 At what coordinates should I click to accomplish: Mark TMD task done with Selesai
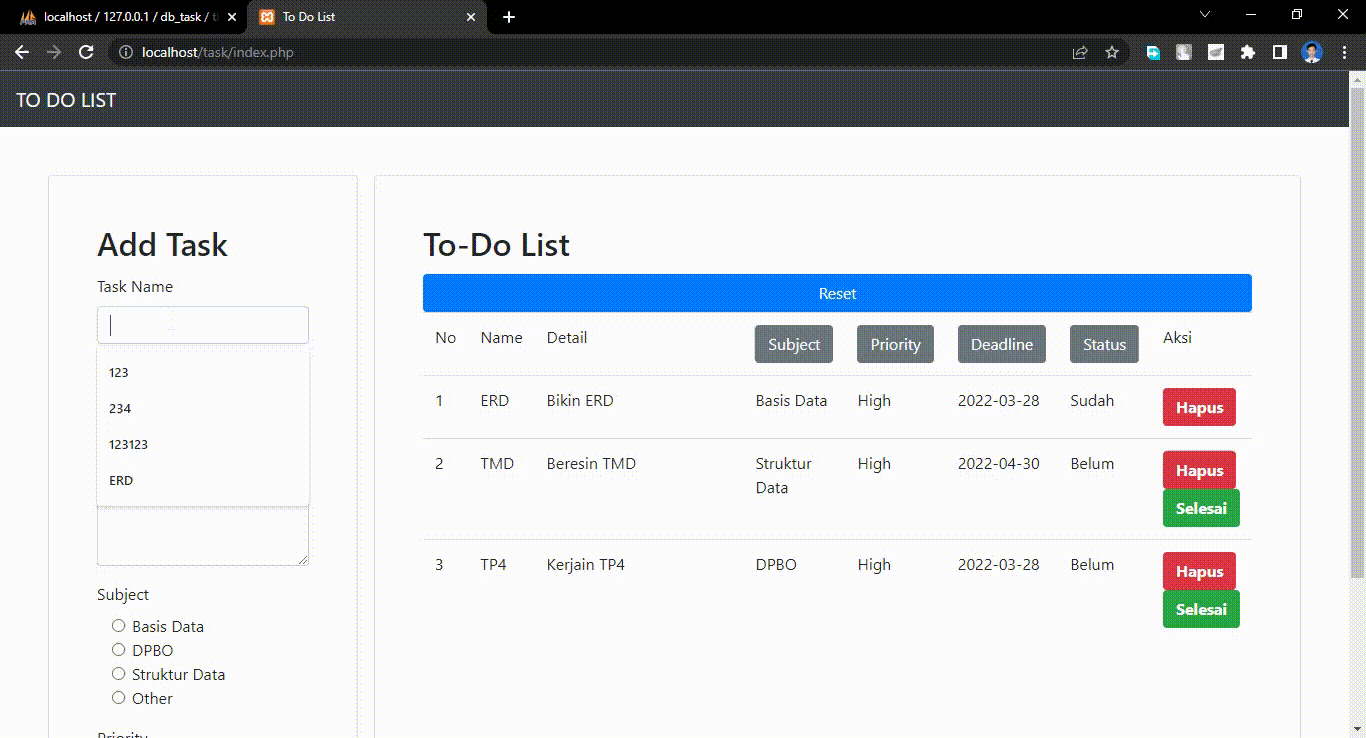click(1201, 508)
